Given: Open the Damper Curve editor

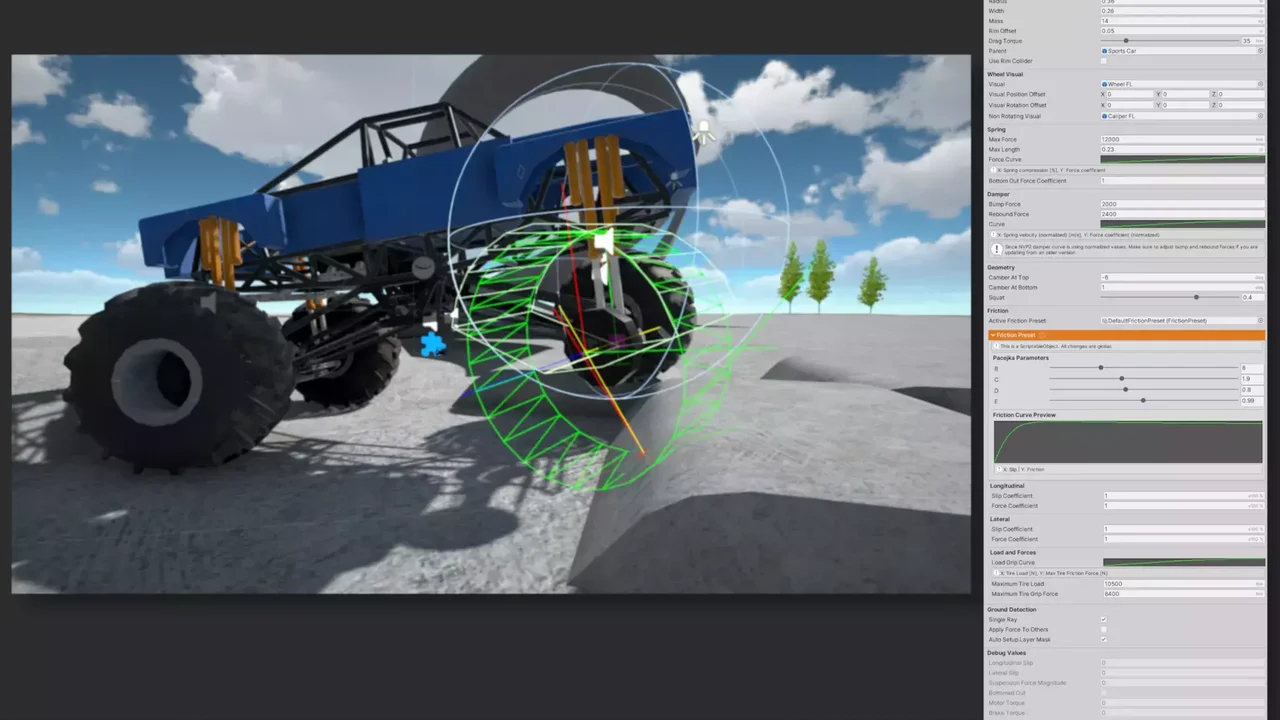Looking at the screenshot, I should [1183, 224].
